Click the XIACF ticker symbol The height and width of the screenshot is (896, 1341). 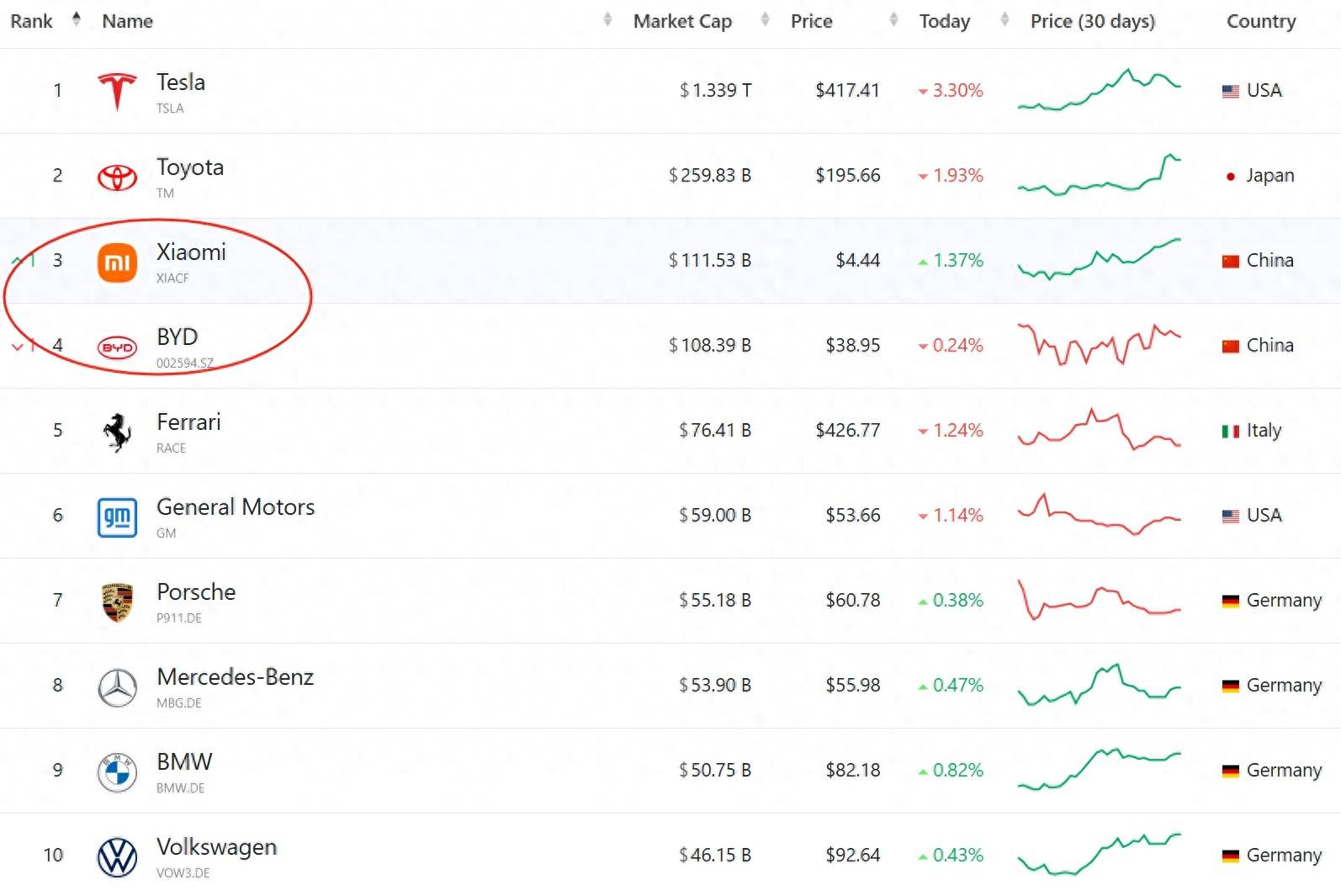pos(172,278)
